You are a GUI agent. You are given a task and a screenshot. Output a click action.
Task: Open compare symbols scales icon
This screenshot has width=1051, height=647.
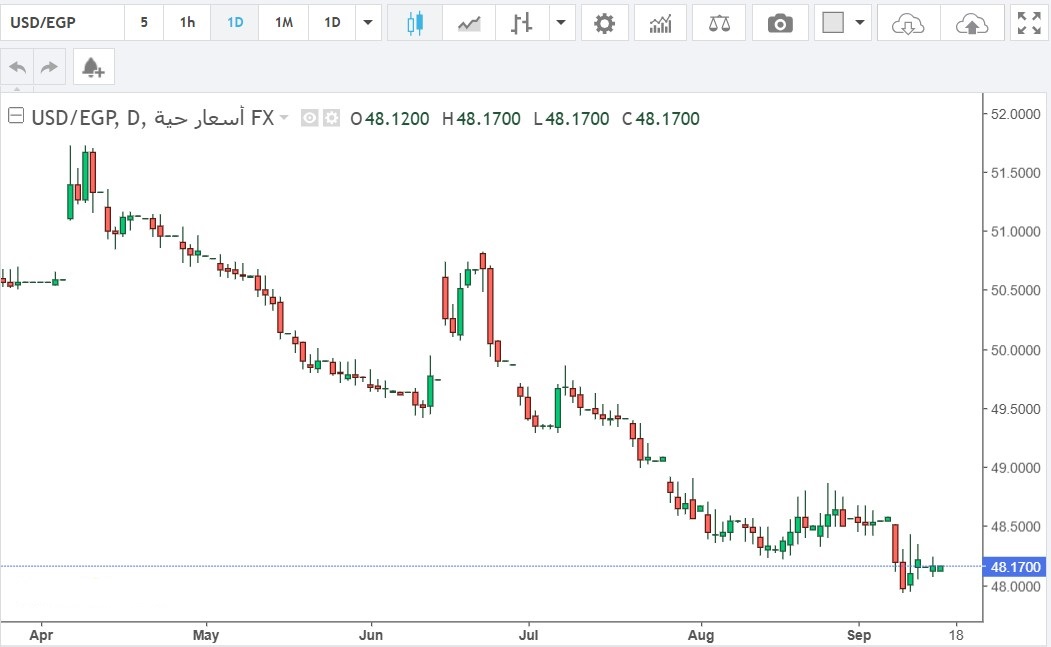pos(719,23)
